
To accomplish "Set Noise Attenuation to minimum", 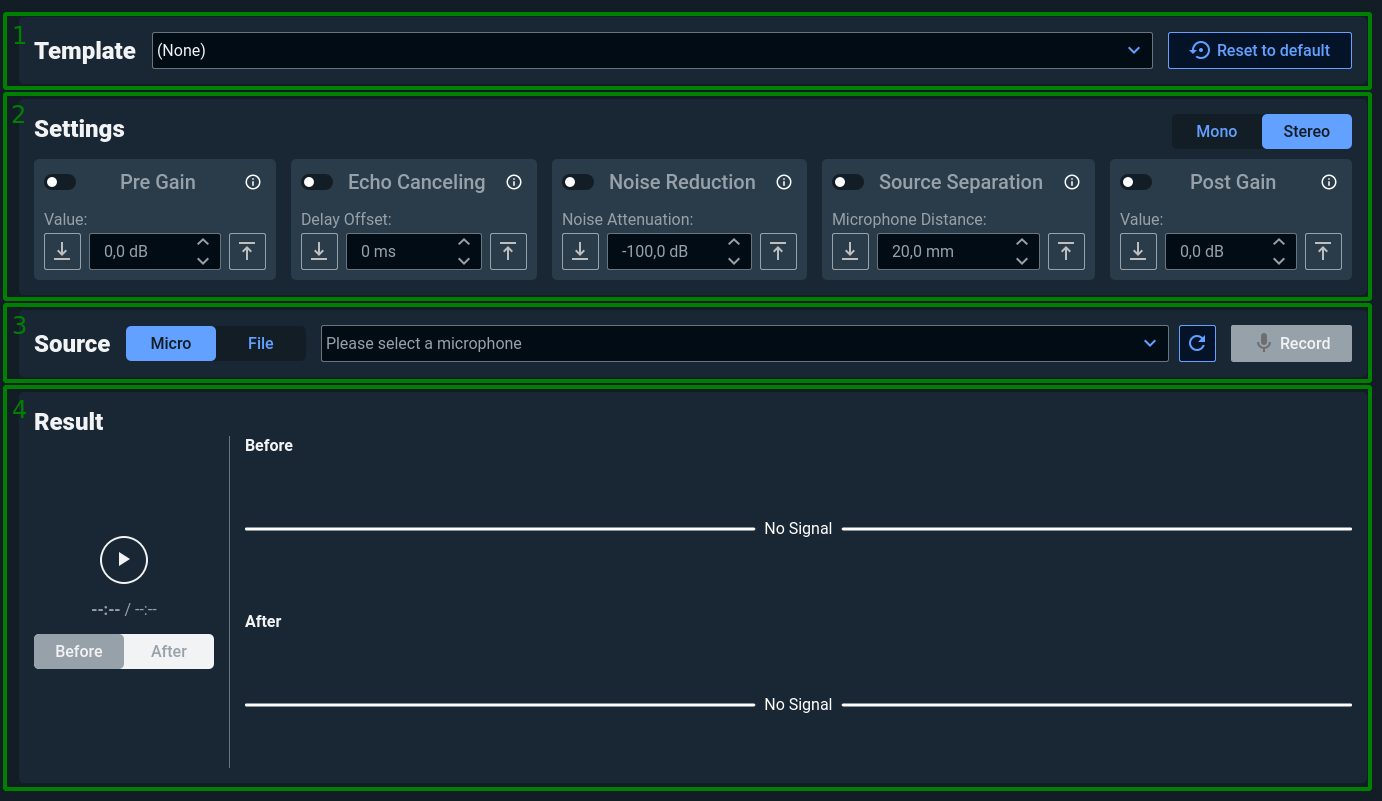I will (x=580, y=251).
